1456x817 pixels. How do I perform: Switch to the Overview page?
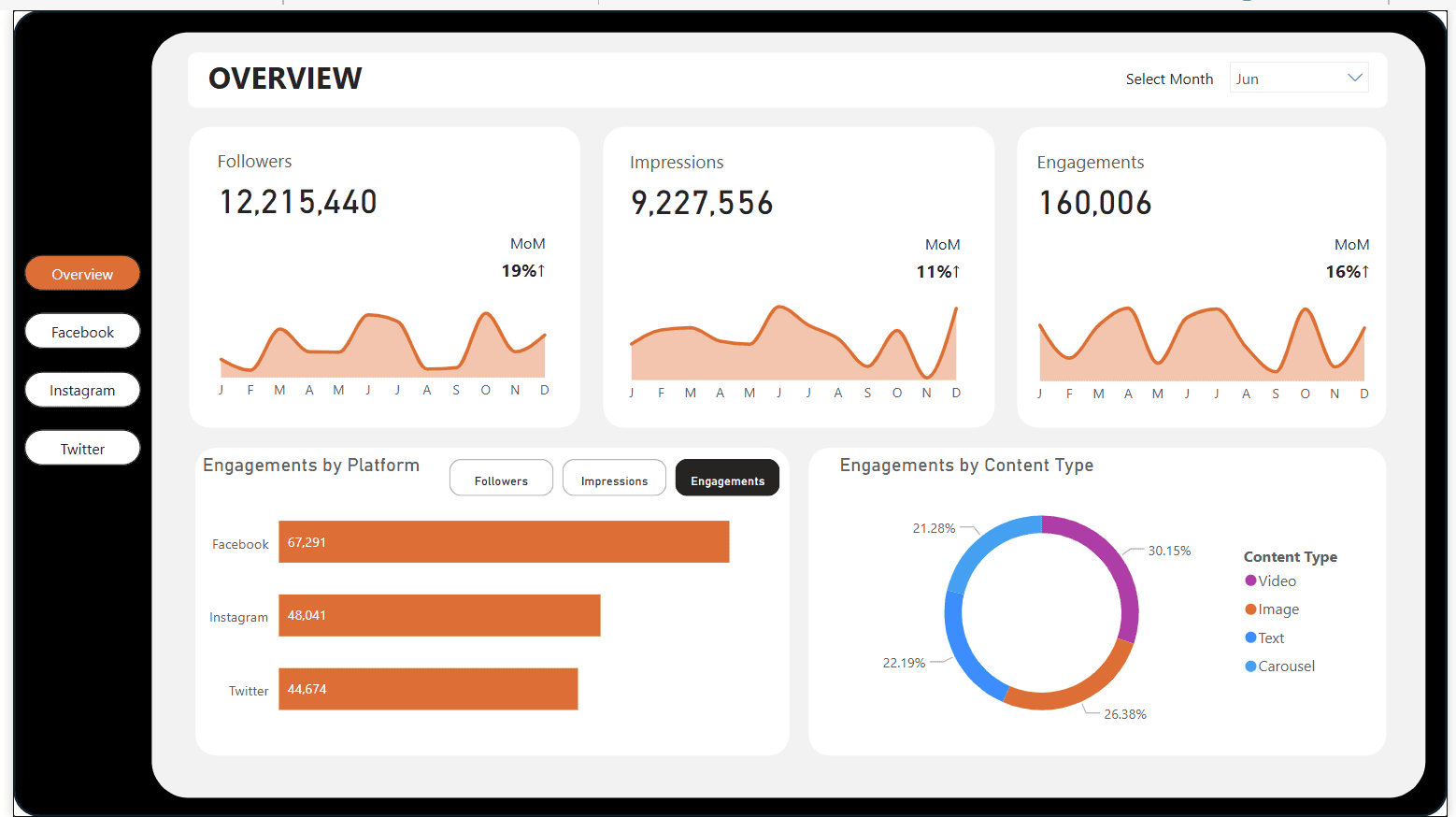[x=82, y=274]
